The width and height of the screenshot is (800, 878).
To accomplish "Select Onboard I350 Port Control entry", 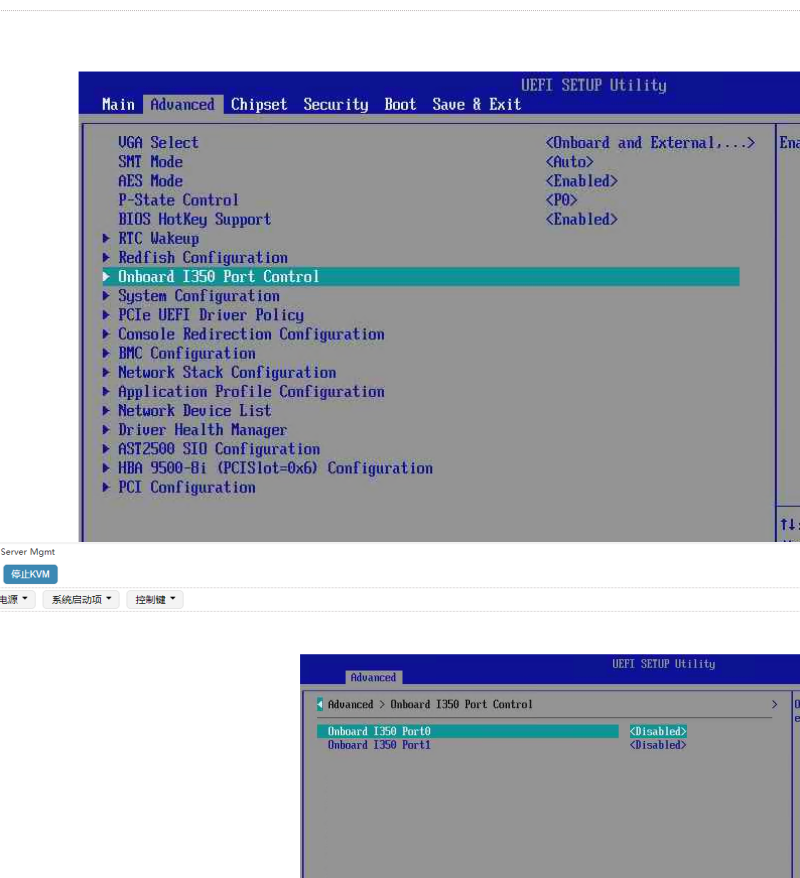I will pyautogui.click(x=218, y=276).
